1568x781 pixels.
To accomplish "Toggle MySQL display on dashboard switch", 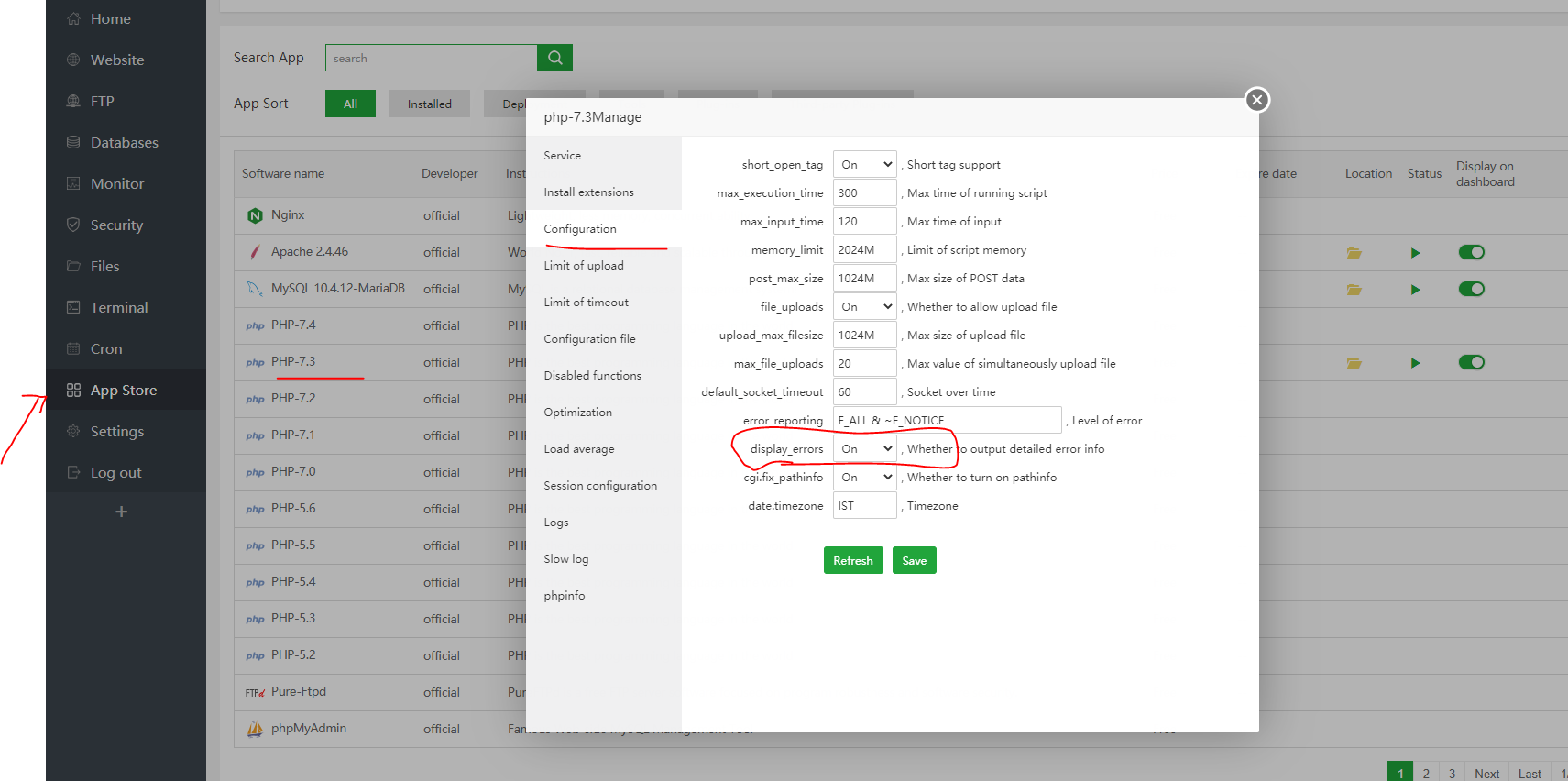I will [x=1471, y=289].
